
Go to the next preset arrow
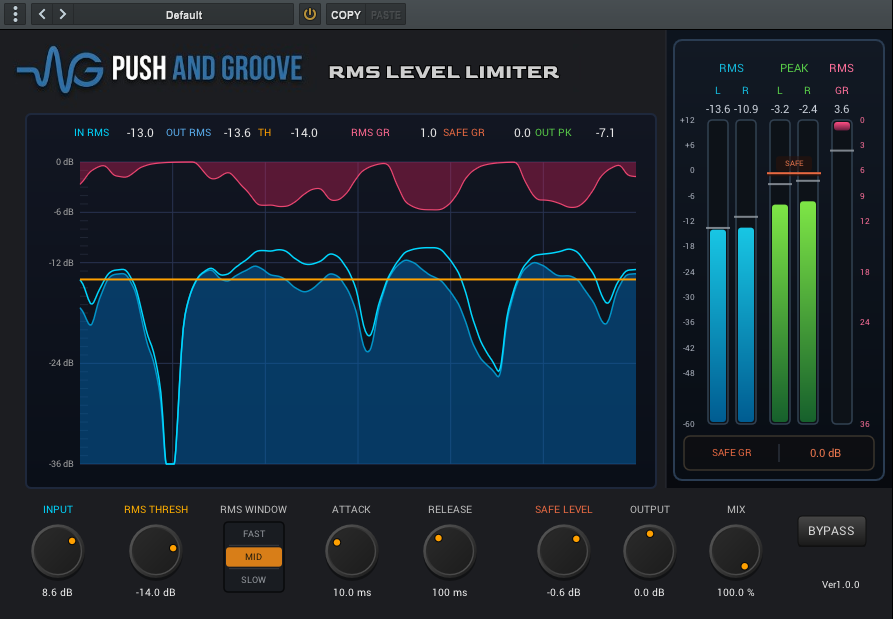pos(63,14)
